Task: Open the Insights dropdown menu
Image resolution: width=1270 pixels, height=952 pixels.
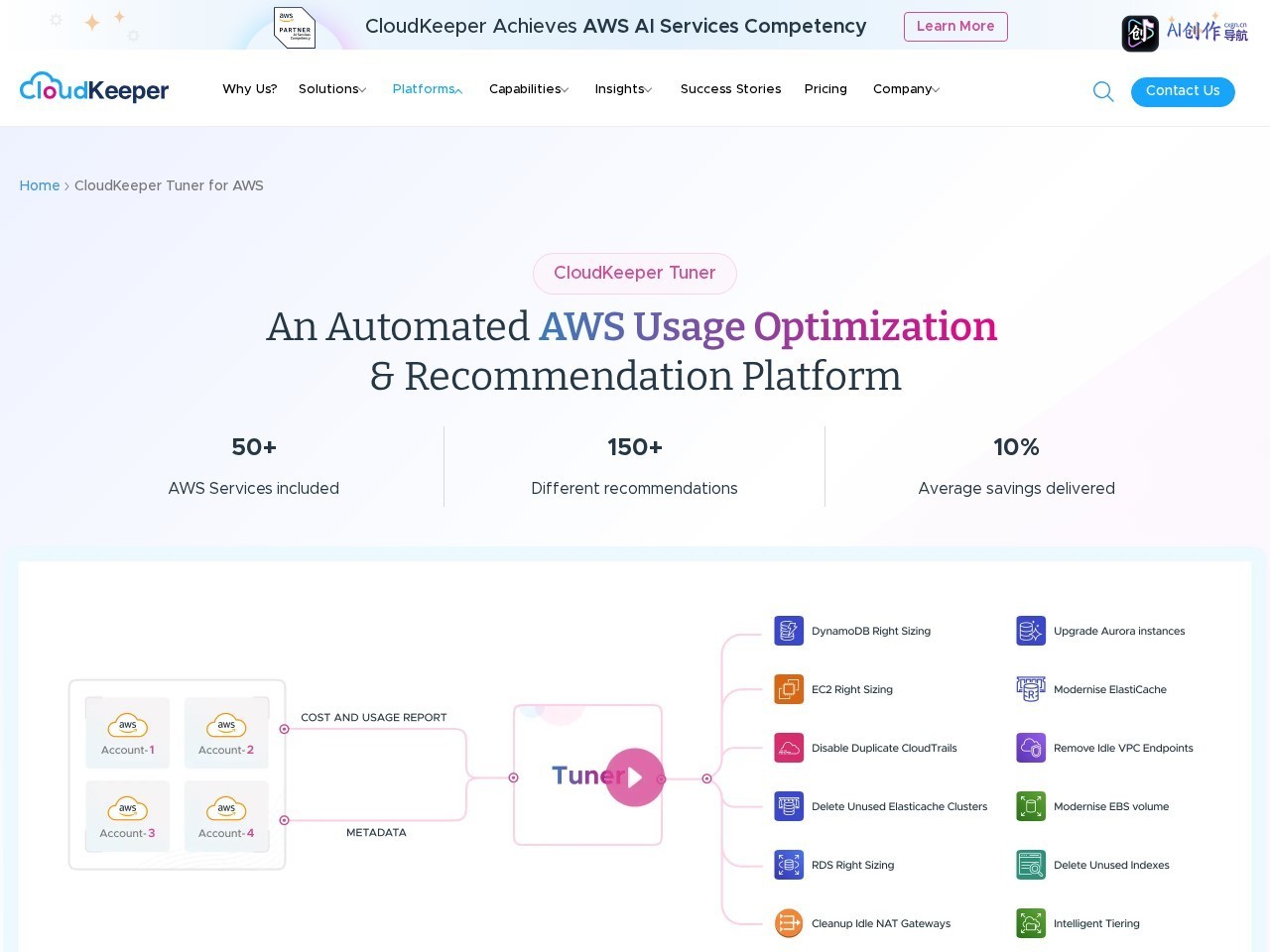Action: 623,89
